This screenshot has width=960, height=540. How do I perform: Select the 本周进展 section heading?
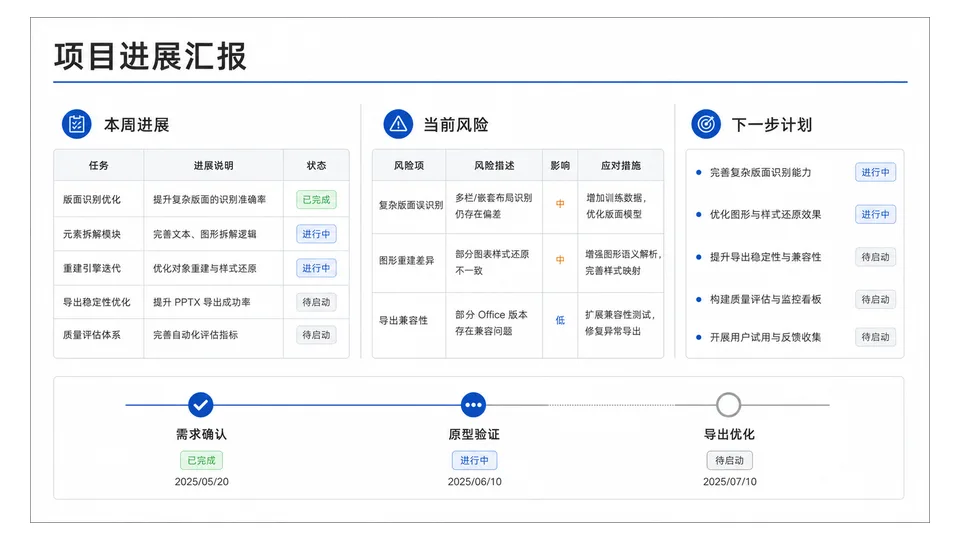[137, 125]
